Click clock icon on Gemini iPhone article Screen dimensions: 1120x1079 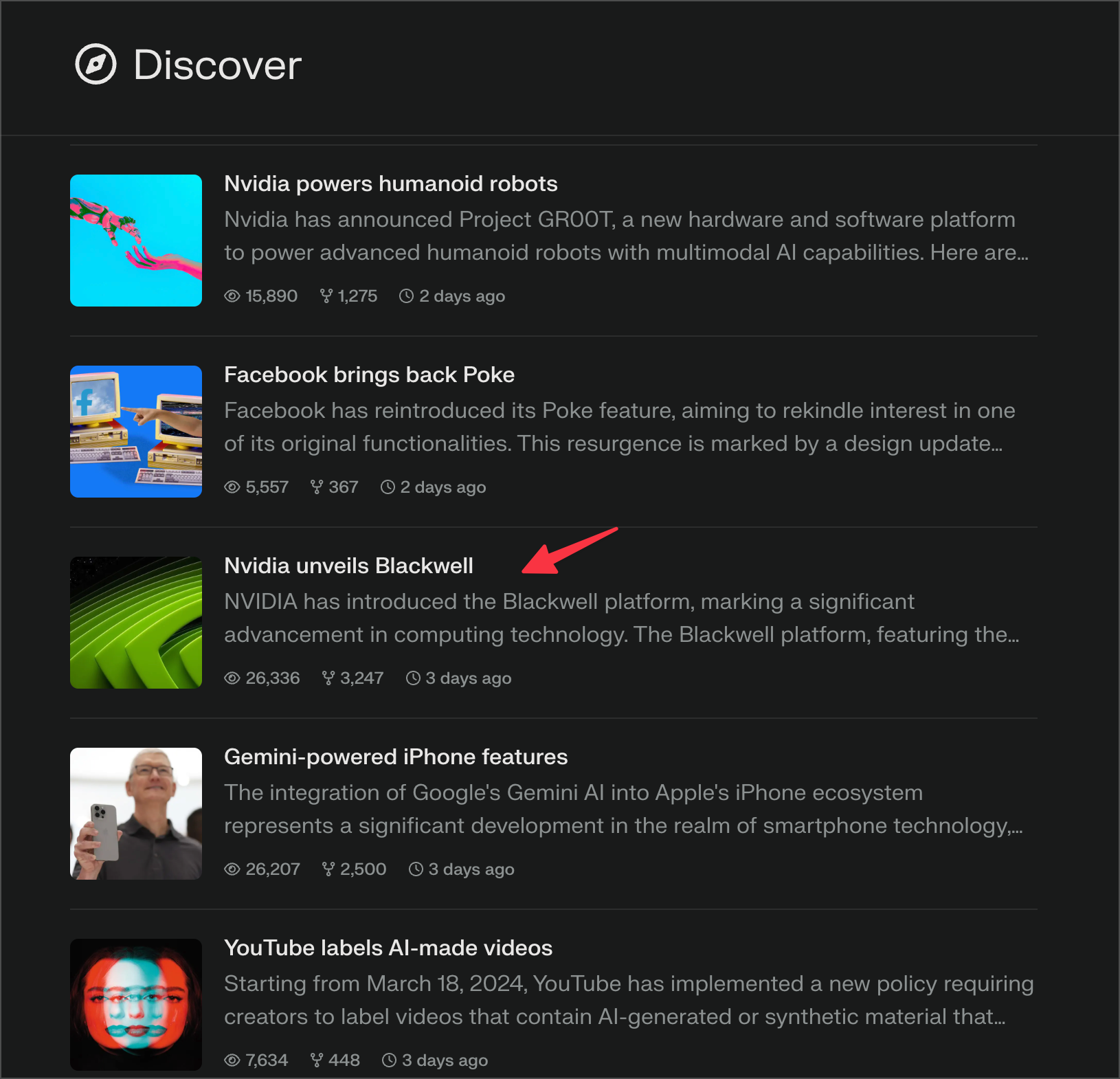(x=416, y=869)
